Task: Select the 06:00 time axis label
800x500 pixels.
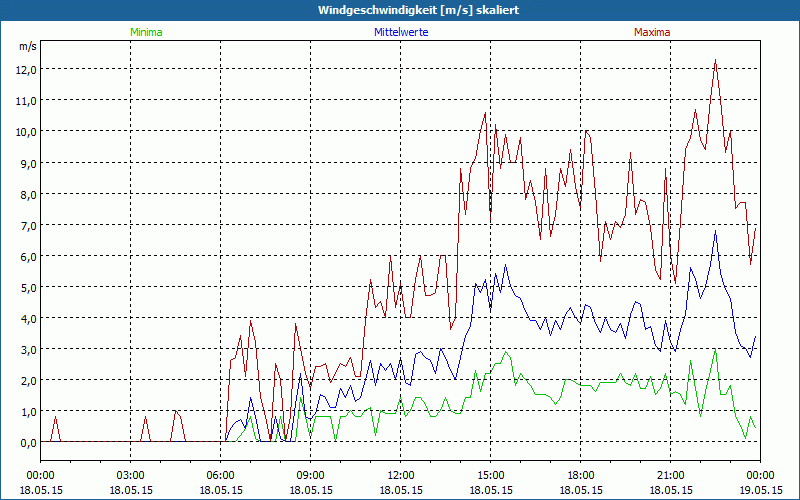Action: (x=220, y=475)
